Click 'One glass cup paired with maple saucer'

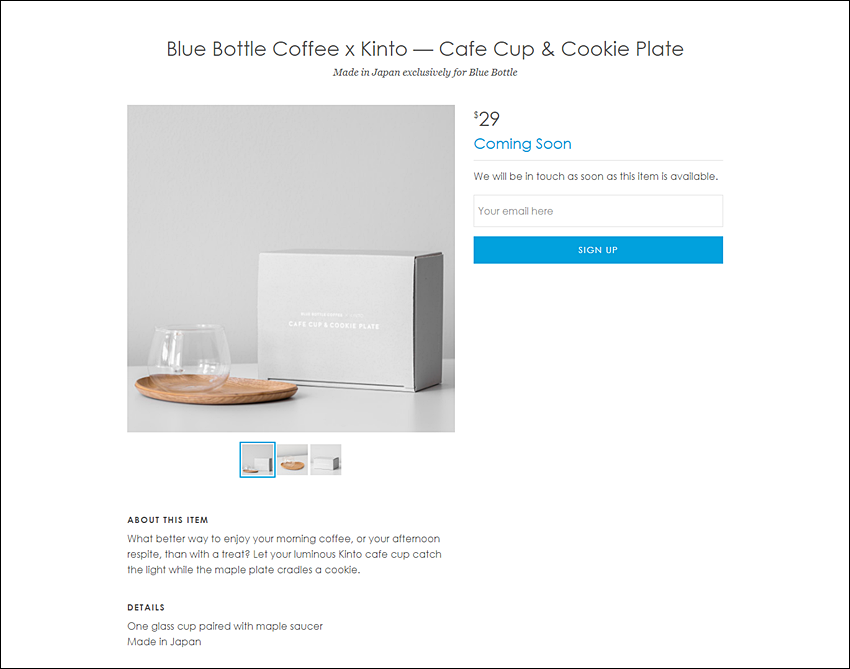tap(225, 626)
